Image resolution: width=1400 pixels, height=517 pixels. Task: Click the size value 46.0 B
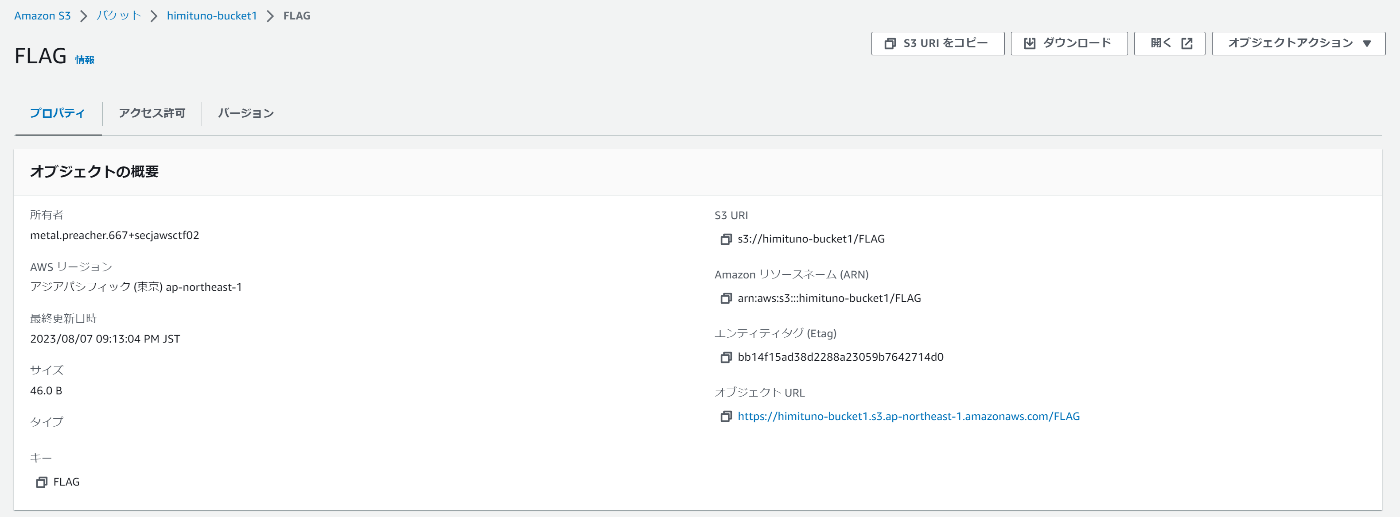[47, 391]
